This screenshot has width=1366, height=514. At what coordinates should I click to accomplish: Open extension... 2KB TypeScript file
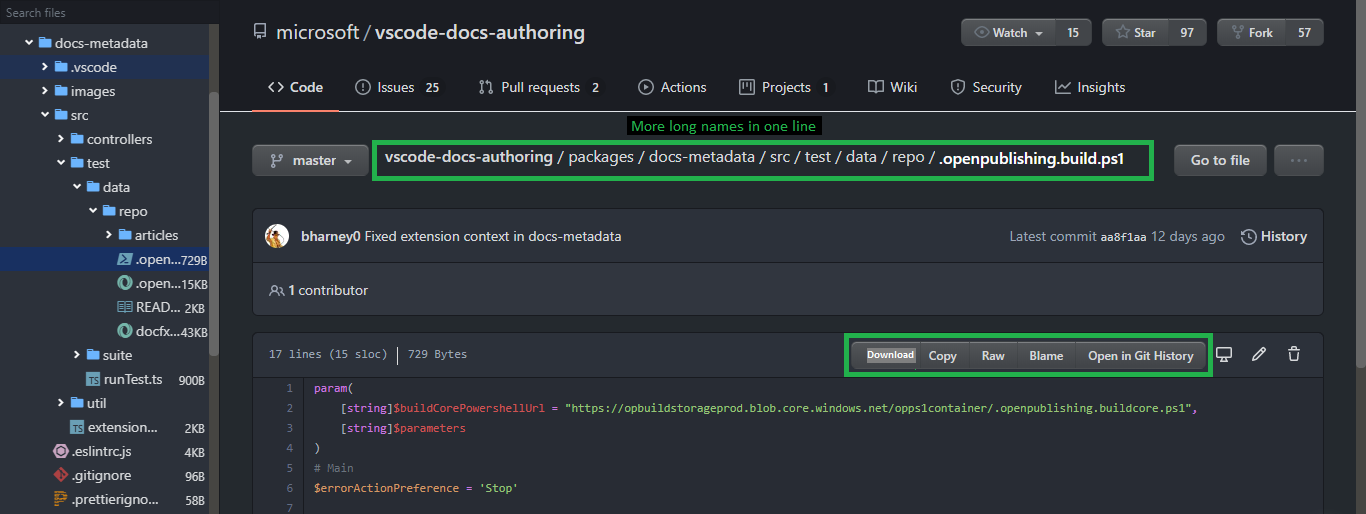tap(104, 427)
